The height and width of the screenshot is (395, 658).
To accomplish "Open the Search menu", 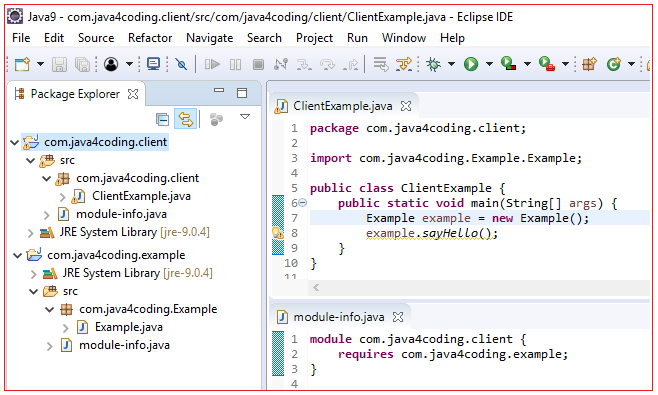I will [264, 38].
